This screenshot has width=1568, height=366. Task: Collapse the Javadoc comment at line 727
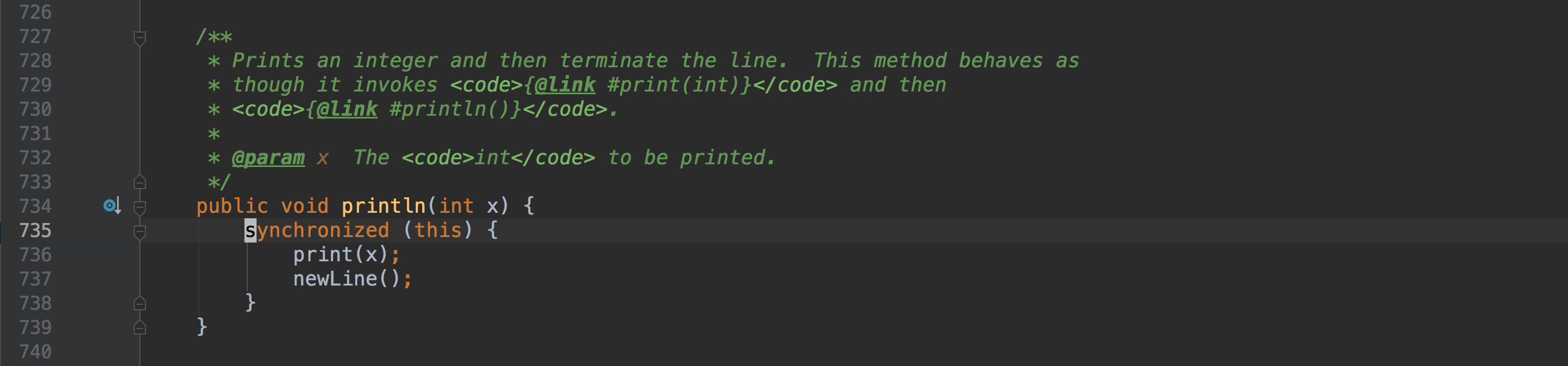click(x=139, y=37)
